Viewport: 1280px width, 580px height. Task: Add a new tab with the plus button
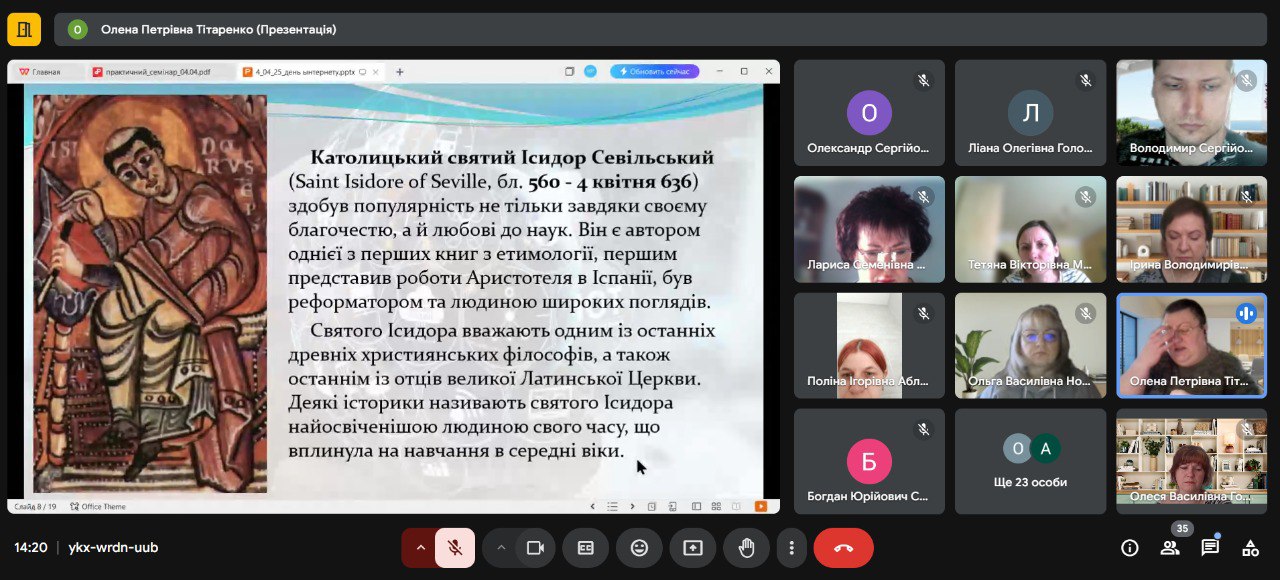click(400, 72)
